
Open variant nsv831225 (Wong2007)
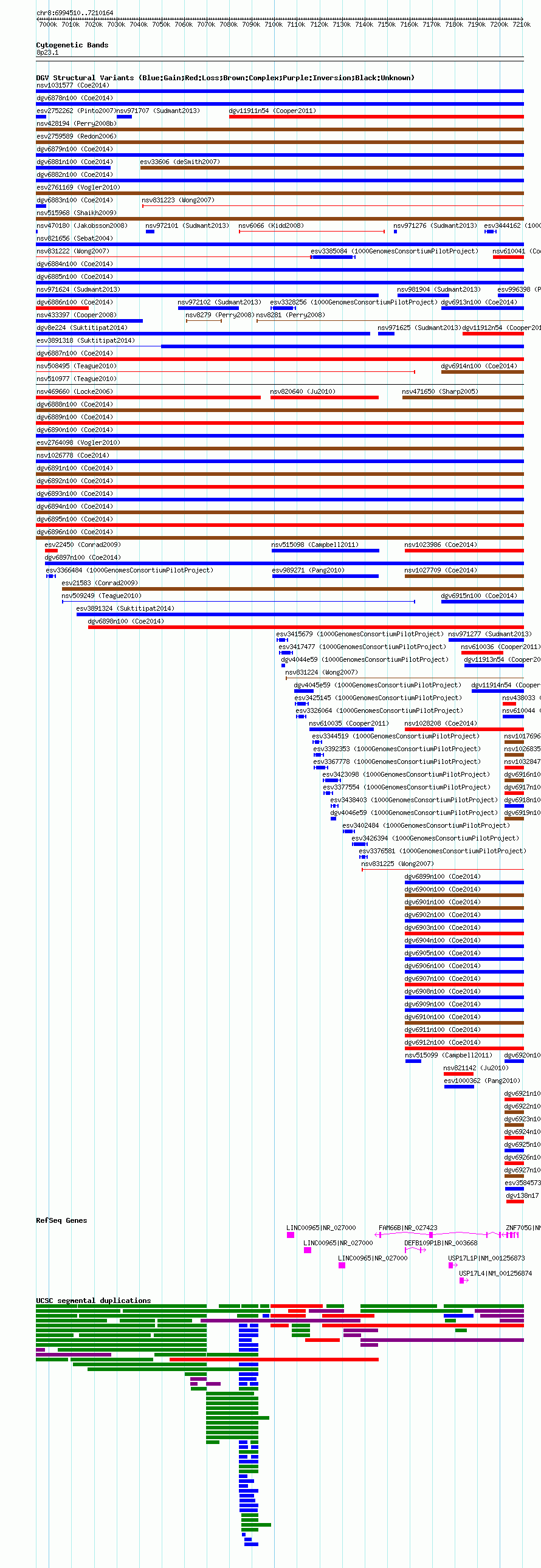(398, 865)
